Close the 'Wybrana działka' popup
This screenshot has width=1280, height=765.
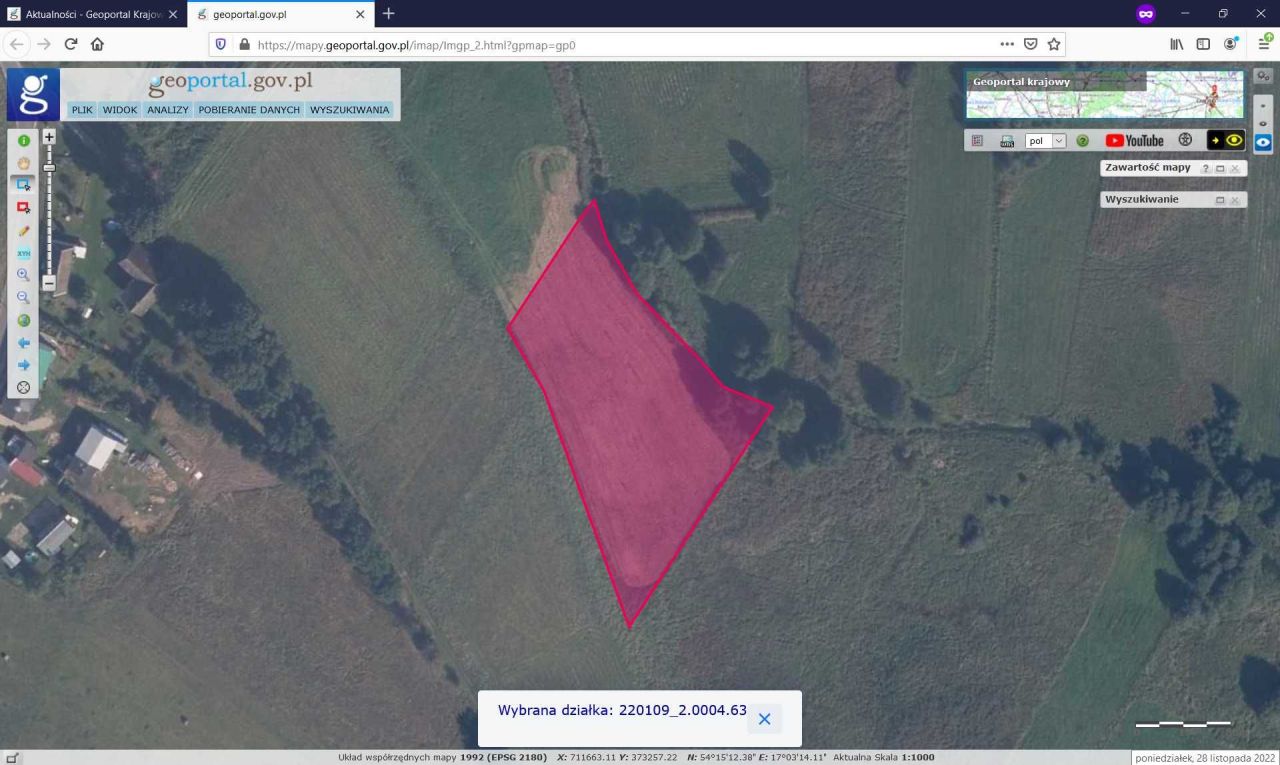pyautogui.click(x=765, y=719)
